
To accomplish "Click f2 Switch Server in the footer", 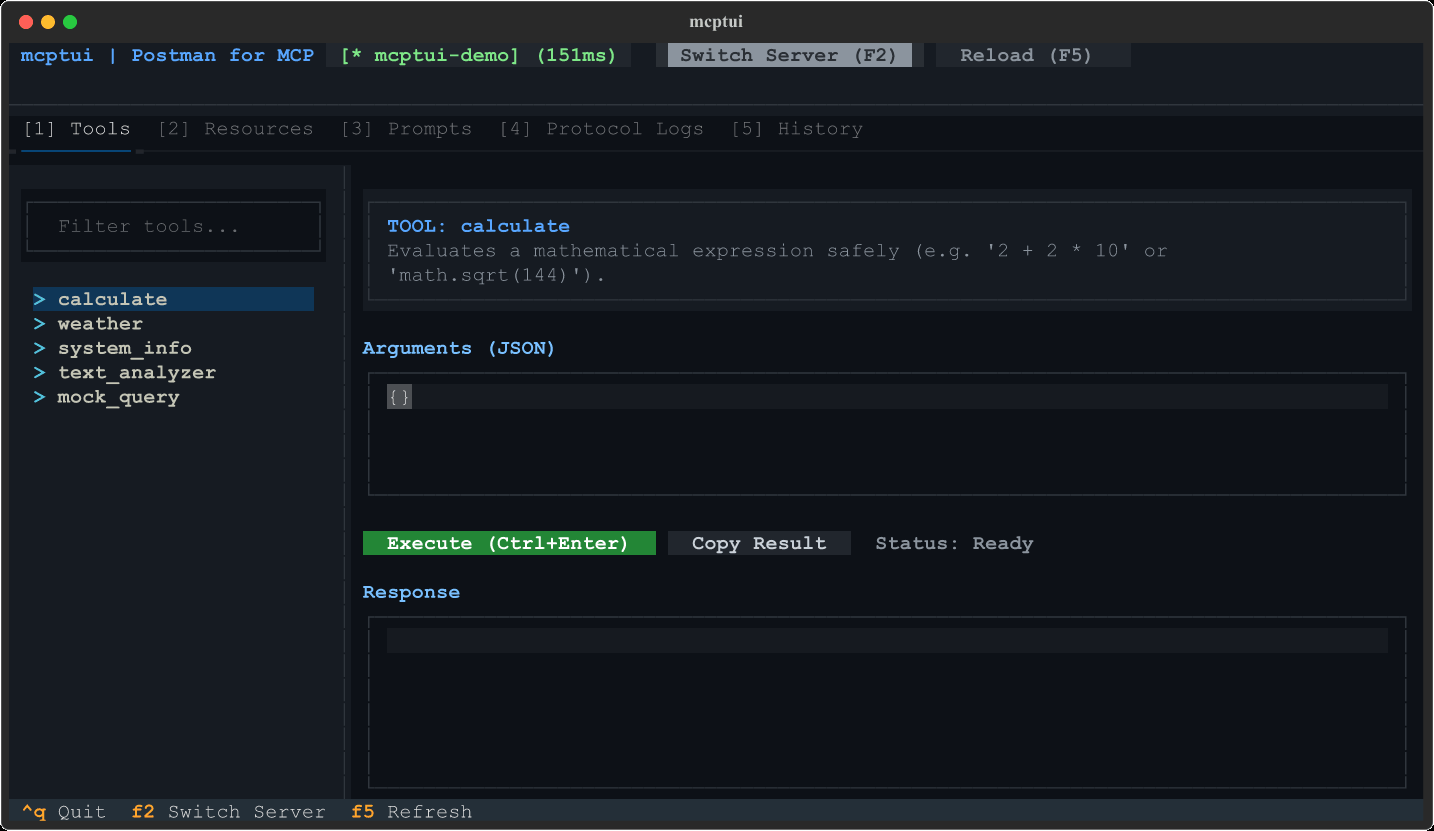I will point(228,812).
